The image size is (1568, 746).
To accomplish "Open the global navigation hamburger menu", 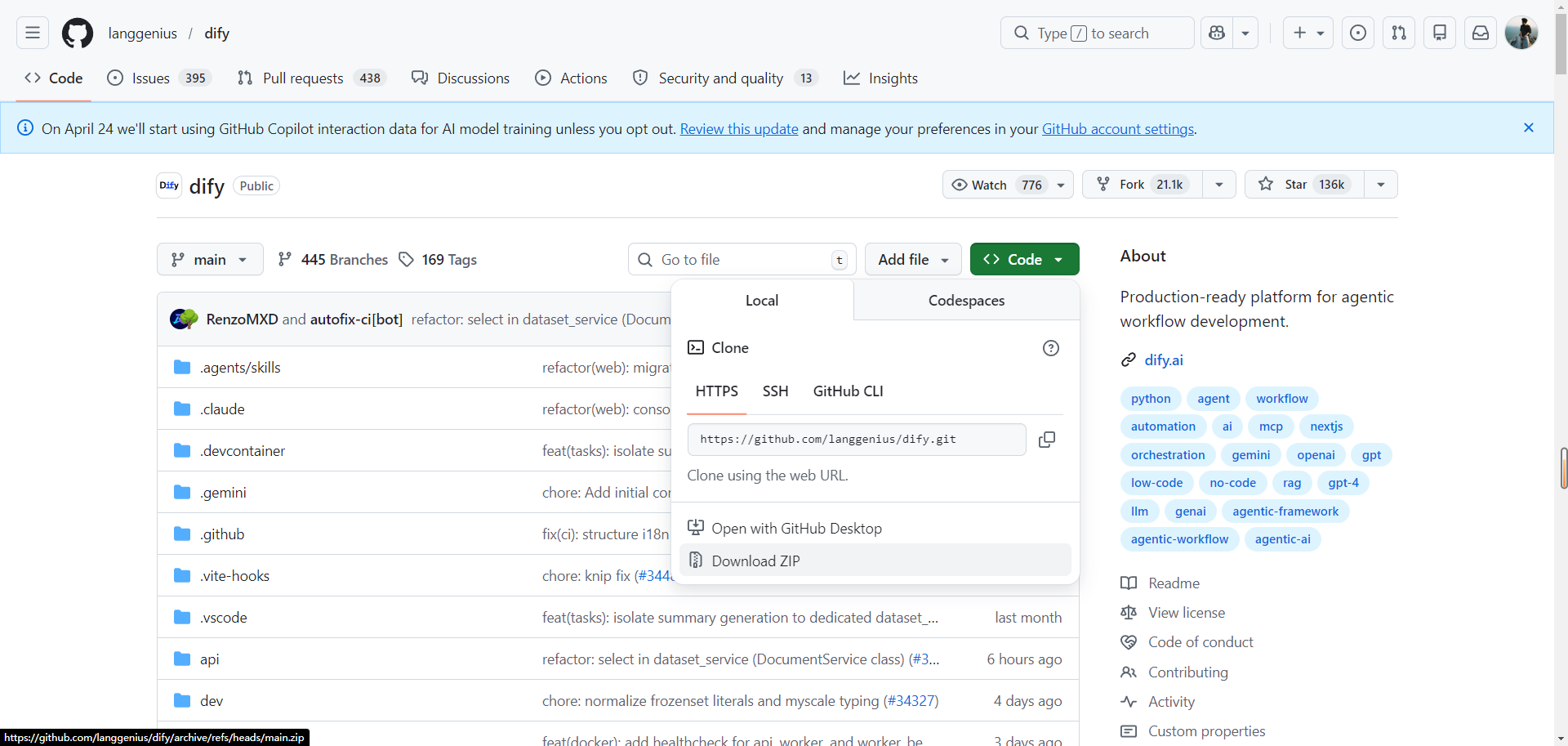I will 33,33.
